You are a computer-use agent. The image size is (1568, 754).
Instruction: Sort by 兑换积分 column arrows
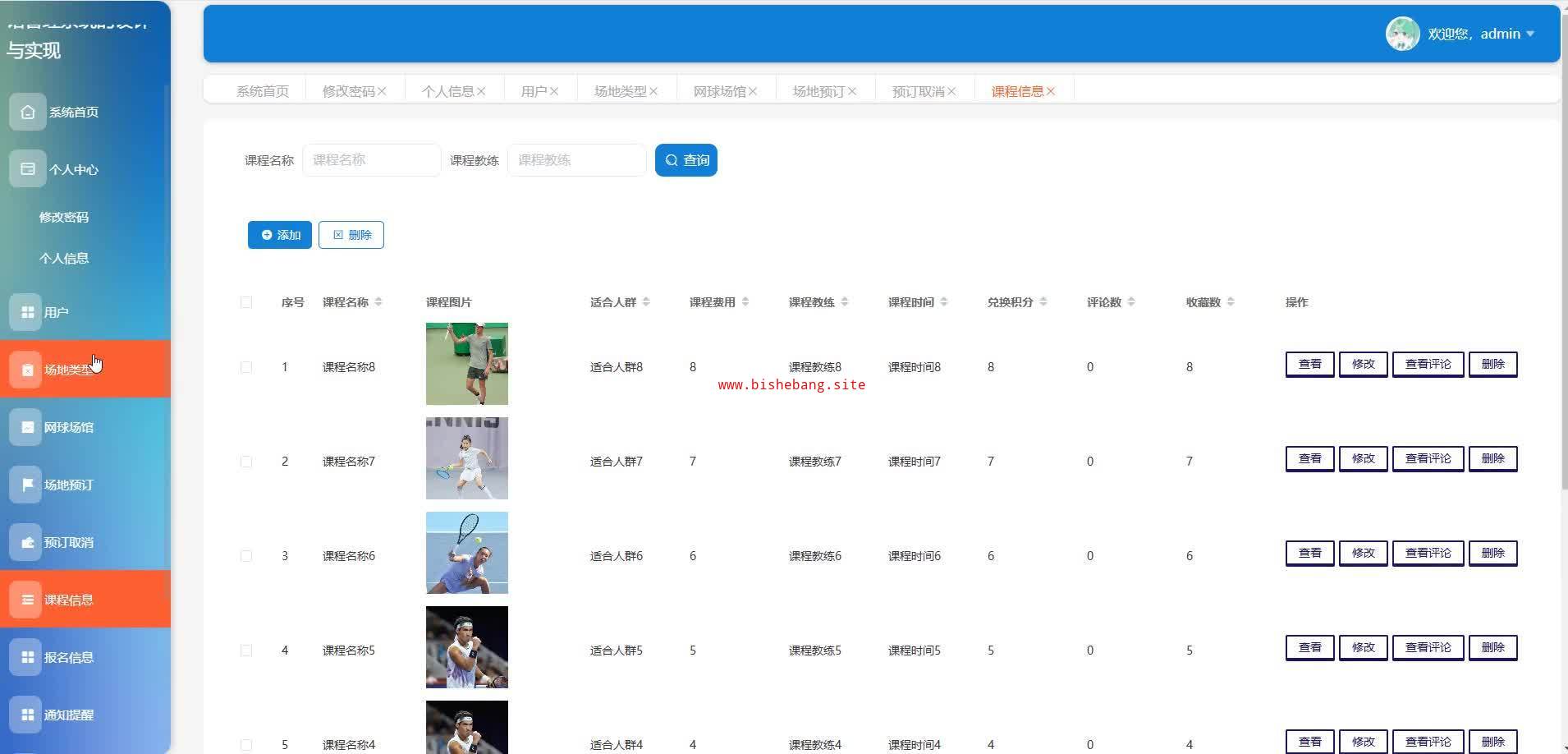(1043, 302)
